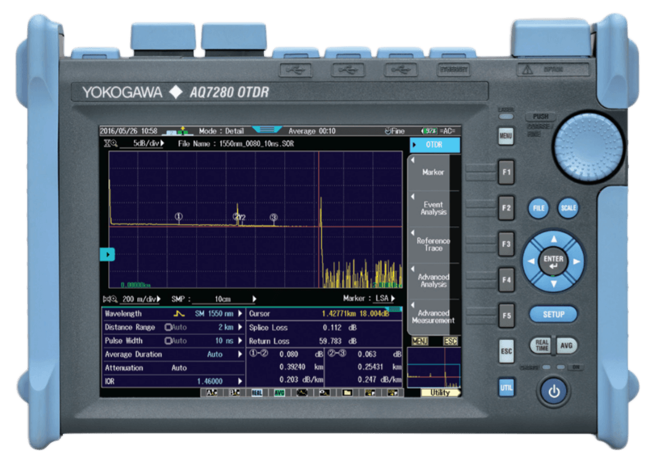The image size is (650, 468).
Task: Click the left arrow on the directional pad
Action: coord(531,261)
